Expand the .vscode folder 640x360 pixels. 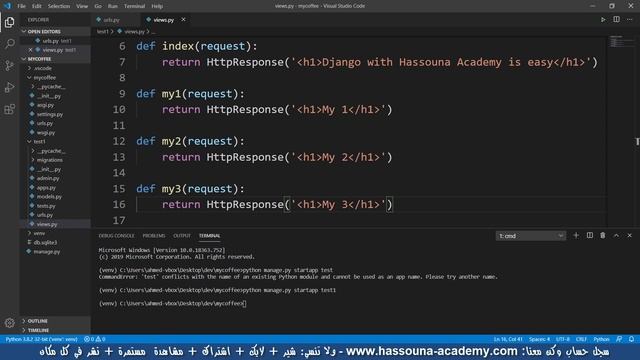pos(43,68)
